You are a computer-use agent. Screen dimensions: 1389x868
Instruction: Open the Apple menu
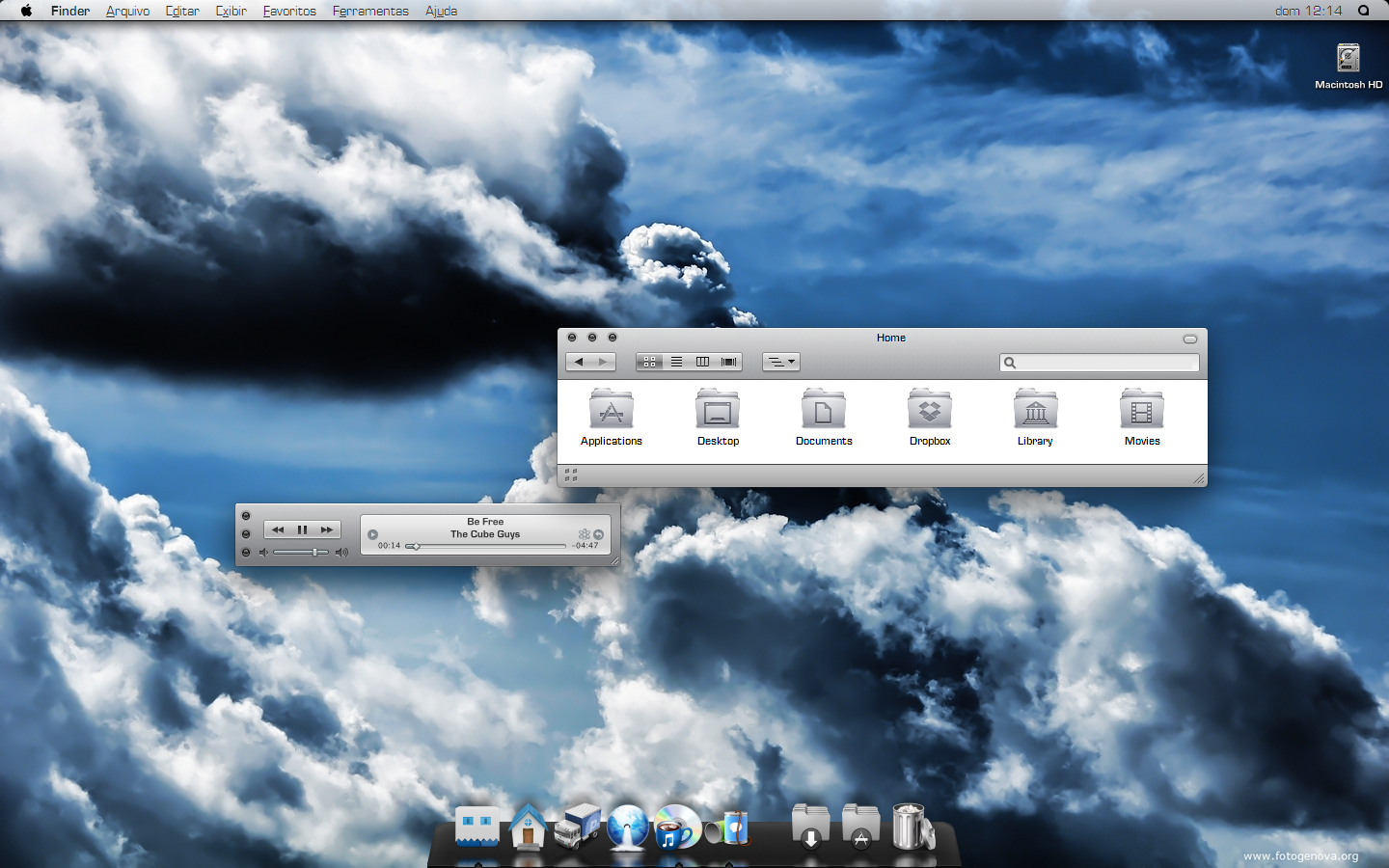coord(26,11)
